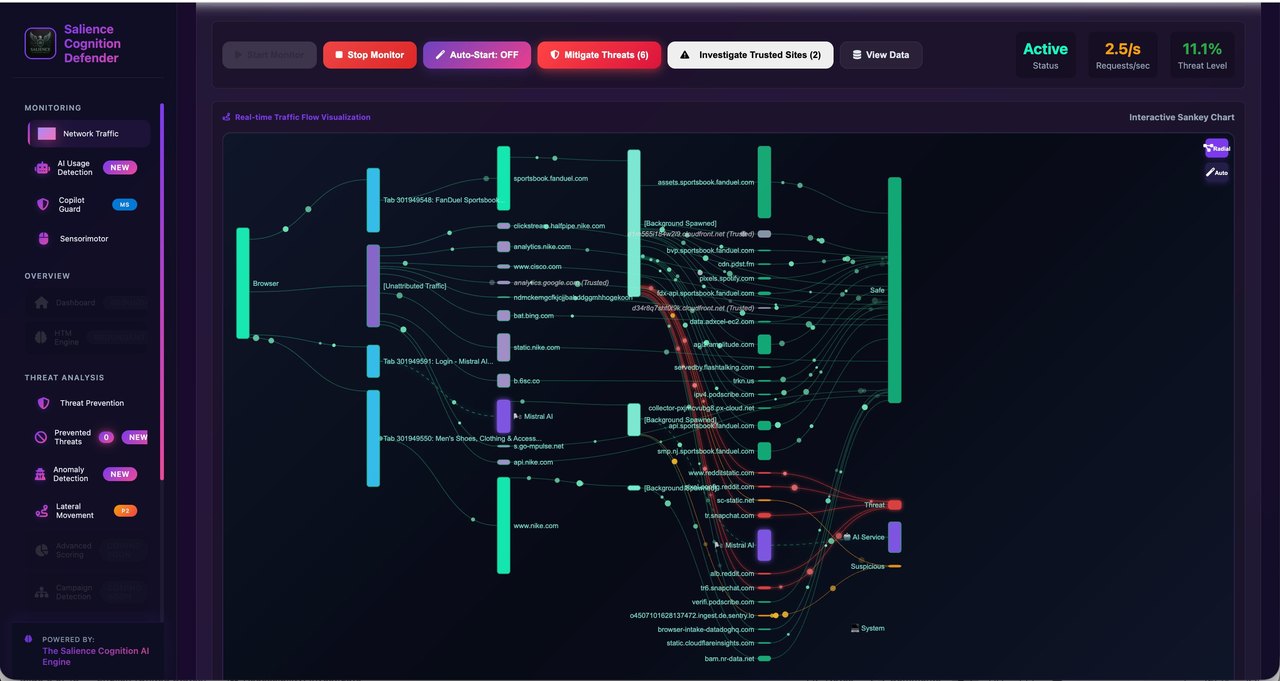Click Mitigate Threats (6) button
This screenshot has height=681, width=1280.
click(x=599, y=55)
